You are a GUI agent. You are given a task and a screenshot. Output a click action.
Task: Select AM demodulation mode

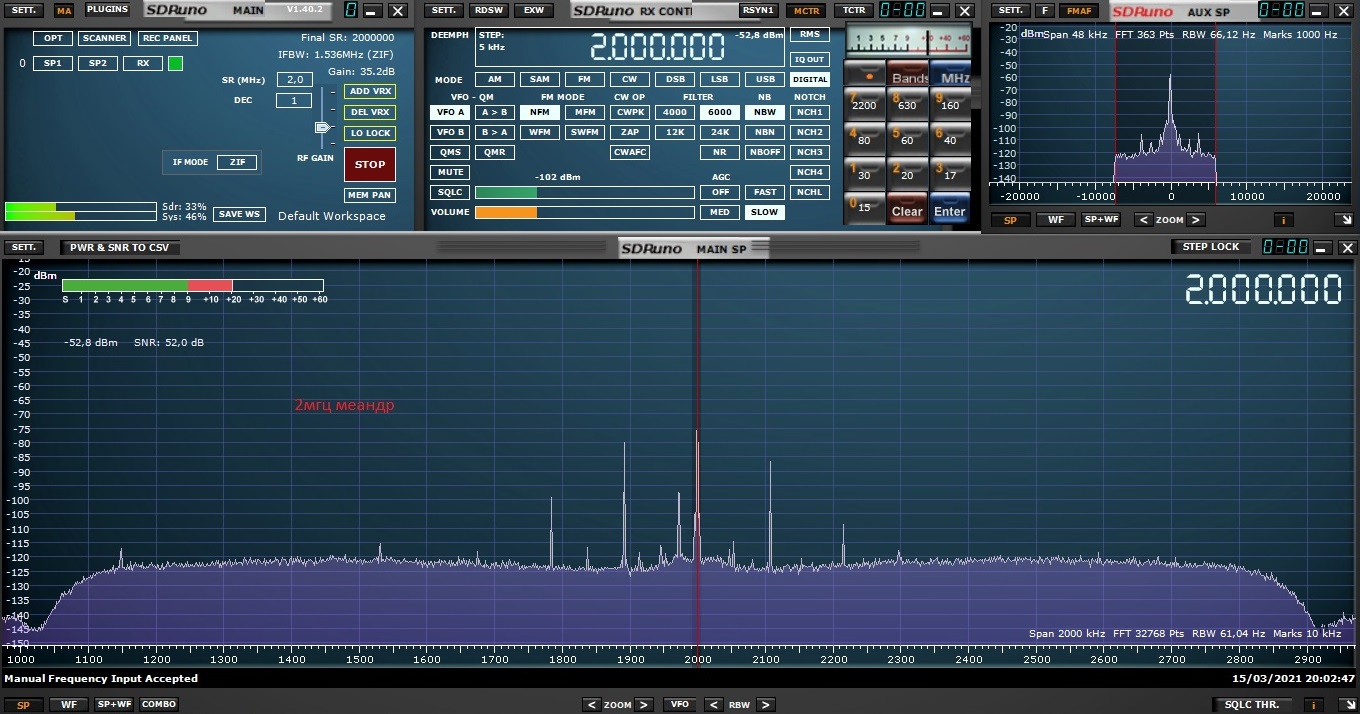pos(495,80)
